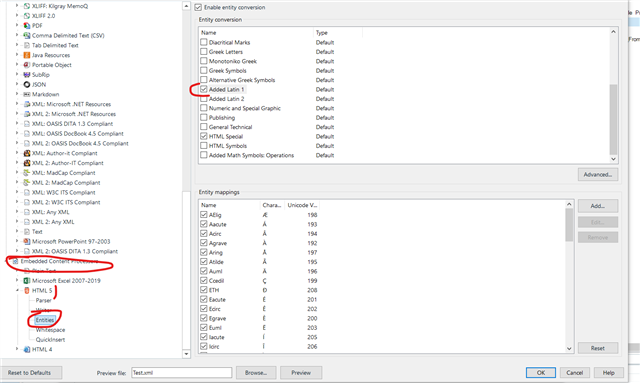Uncheck the Added Latin 1 entity set
The height and width of the screenshot is (383, 640).
[x=204, y=89]
